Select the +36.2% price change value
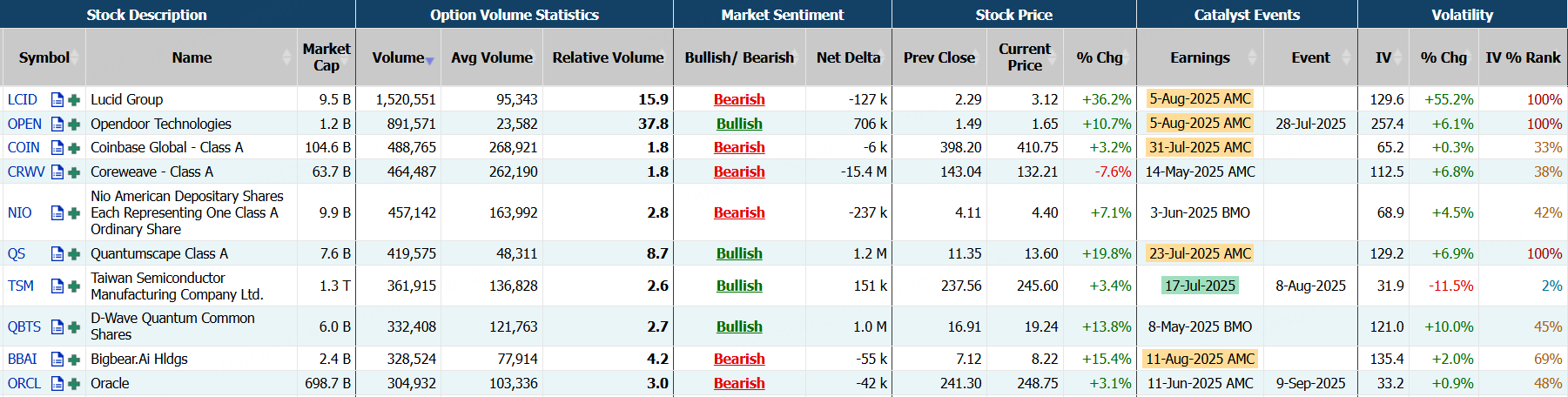This screenshot has height=397, width=1568. [x=1107, y=99]
